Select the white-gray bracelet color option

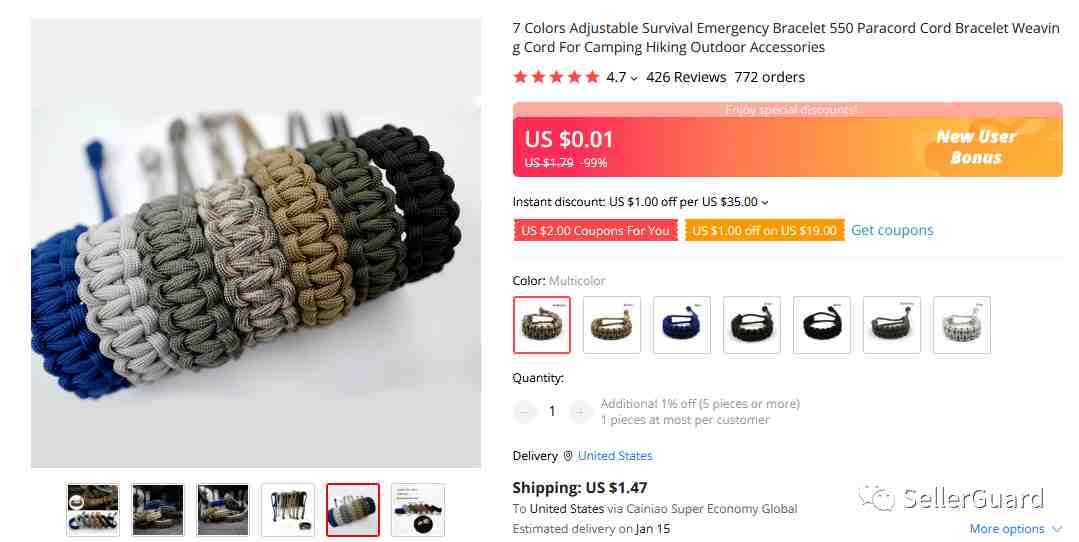click(961, 325)
